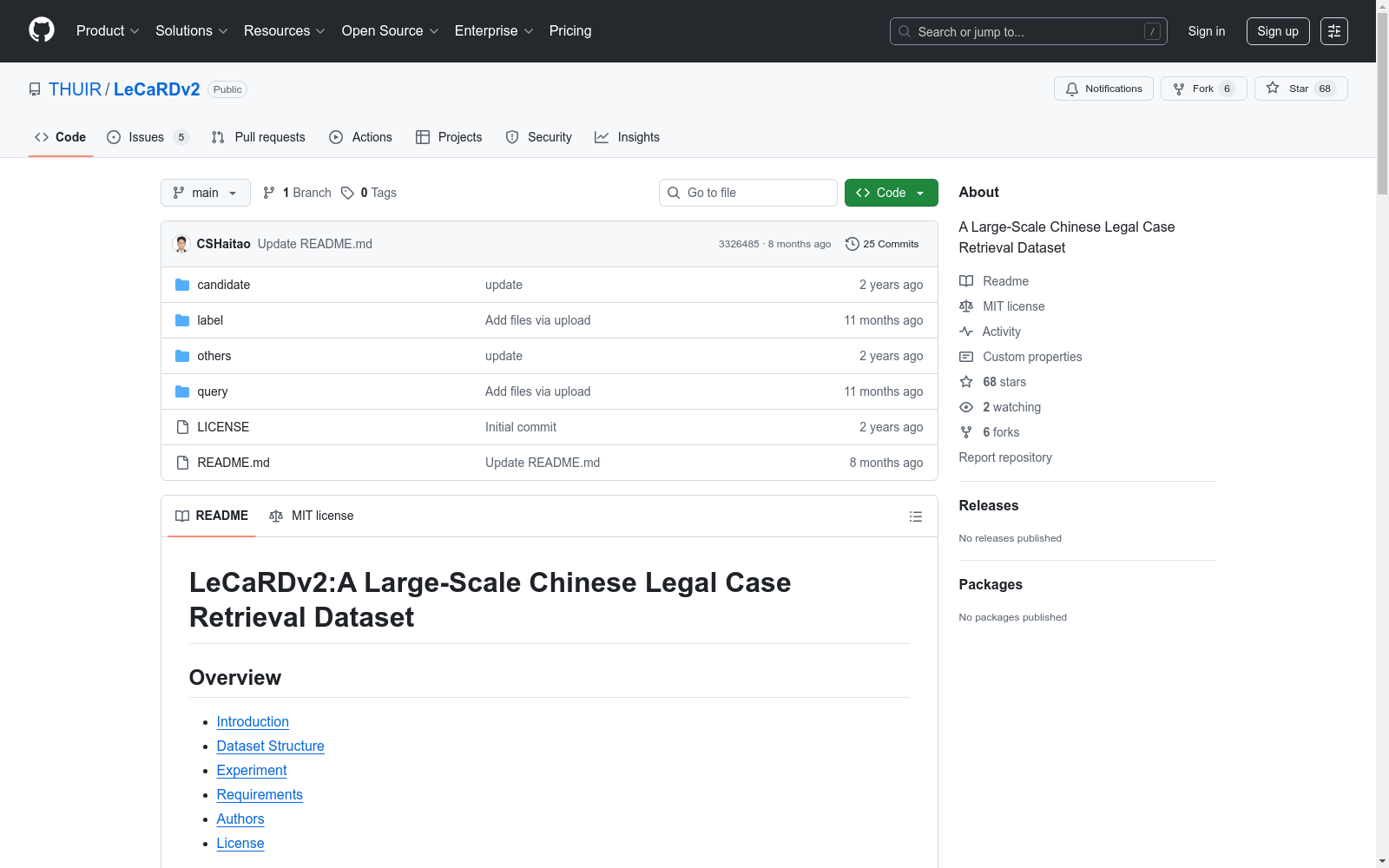The width and height of the screenshot is (1389, 868).
Task: Click the commit history clock icon
Action: pyautogui.click(x=852, y=244)
